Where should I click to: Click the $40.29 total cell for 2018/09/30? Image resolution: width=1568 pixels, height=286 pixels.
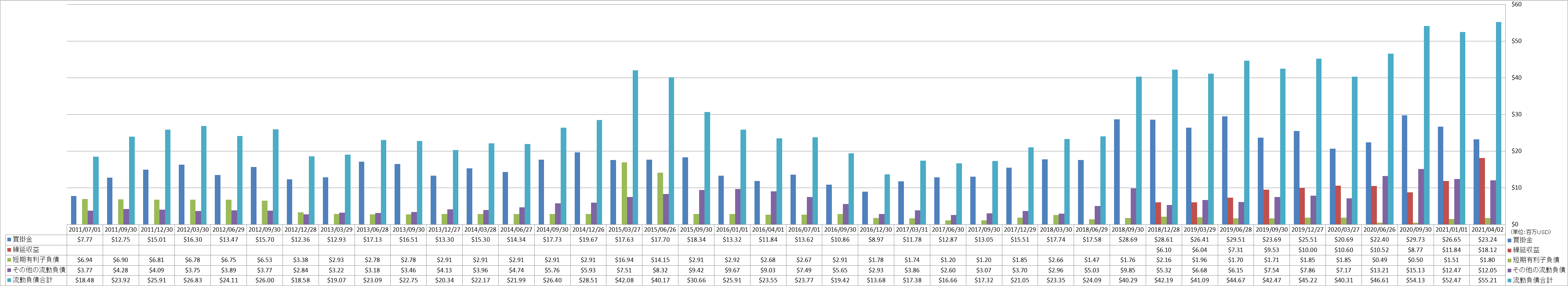pos(1128,280)
